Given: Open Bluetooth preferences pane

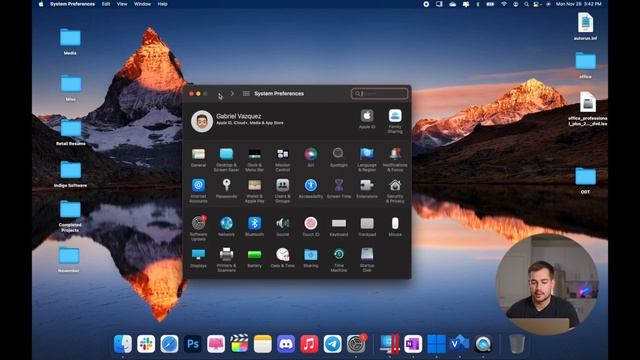Looking at the screenshot, I should point(254,226).
